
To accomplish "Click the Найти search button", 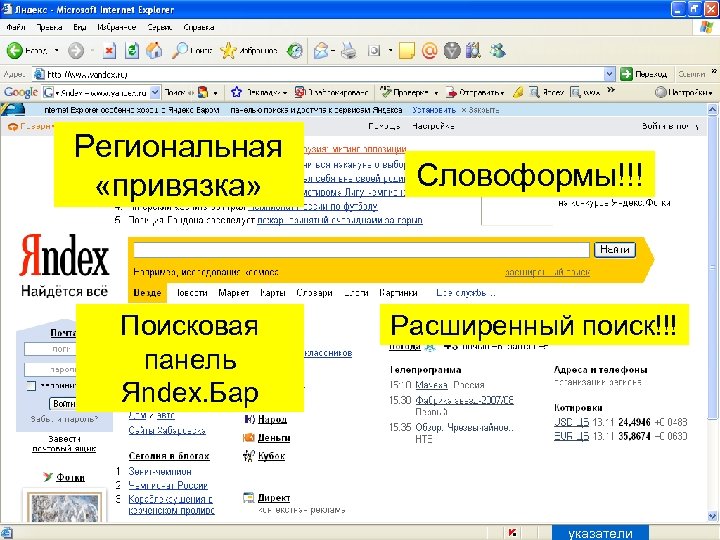I will pyautogui.click(x=615, y=249).
